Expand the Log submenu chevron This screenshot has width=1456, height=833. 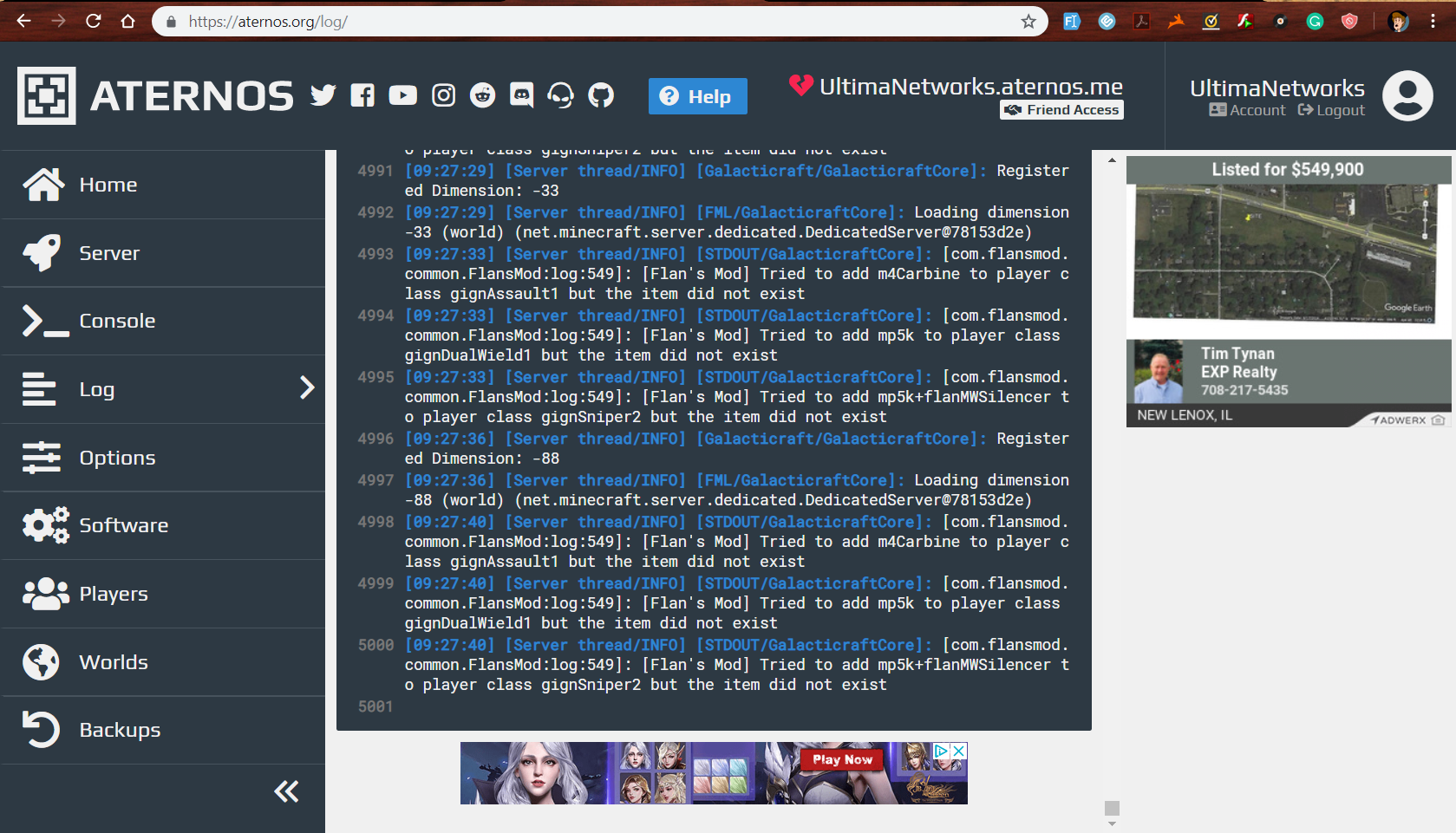(307, 387)
